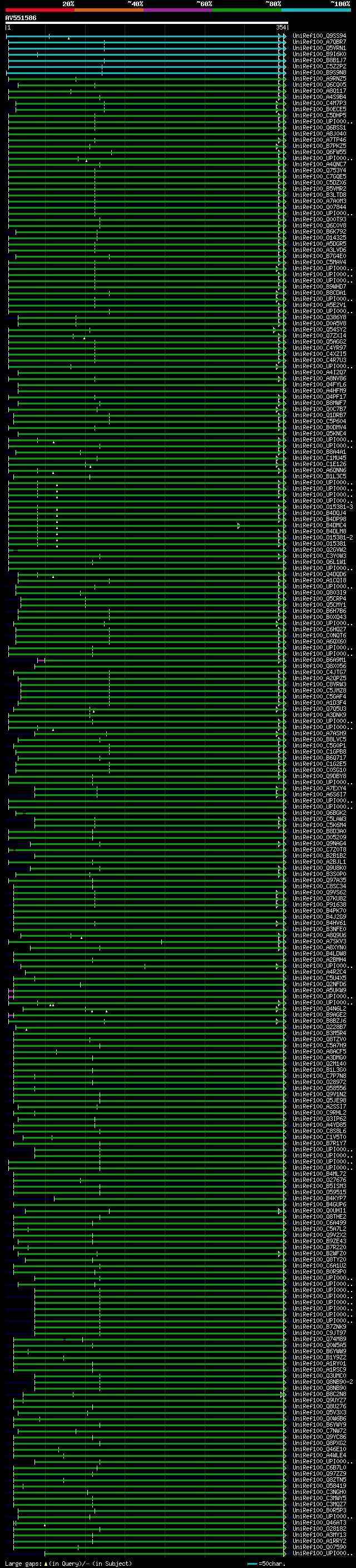356x1568 pixels.
Task: Select label UniRef100_Q9DBY8
Action: (319, 776)
